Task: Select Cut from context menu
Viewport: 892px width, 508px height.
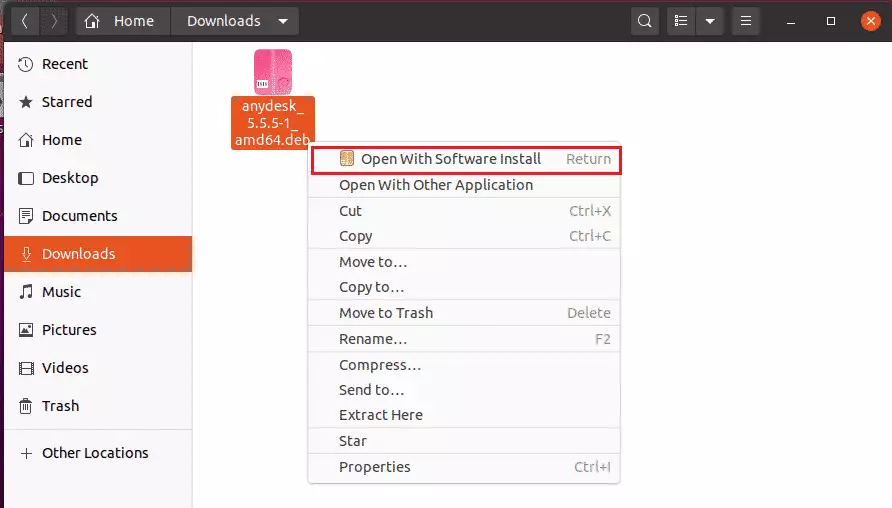Action: tap(464, 211)
